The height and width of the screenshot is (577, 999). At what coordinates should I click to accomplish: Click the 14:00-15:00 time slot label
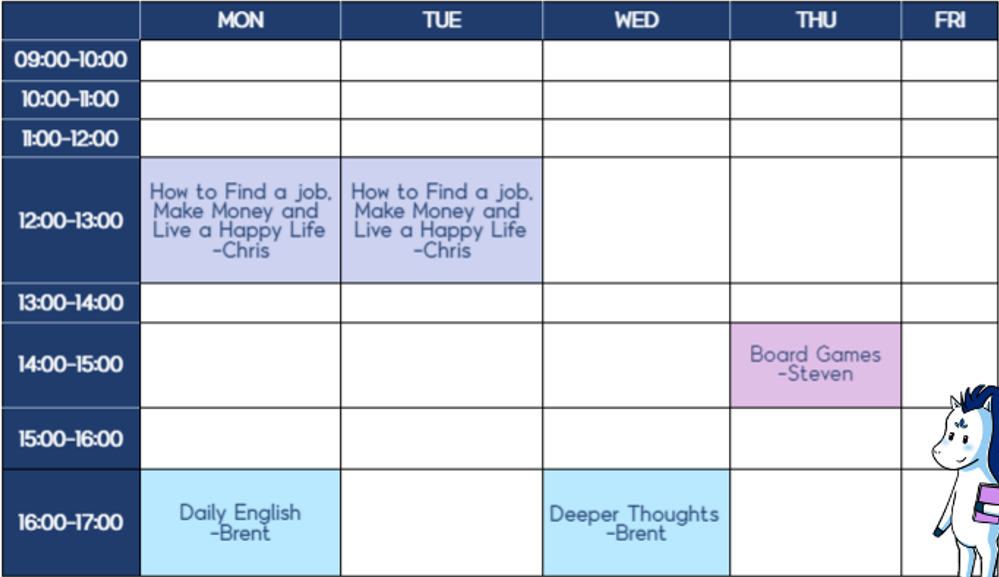71,365
